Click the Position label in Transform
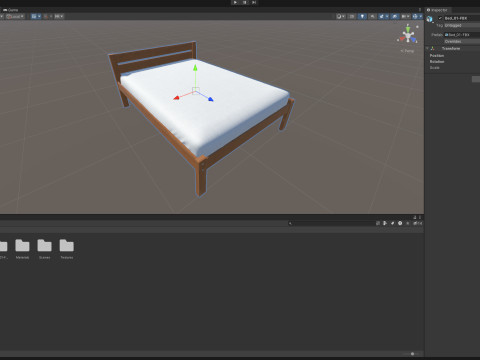 click(x=437, y=56)
